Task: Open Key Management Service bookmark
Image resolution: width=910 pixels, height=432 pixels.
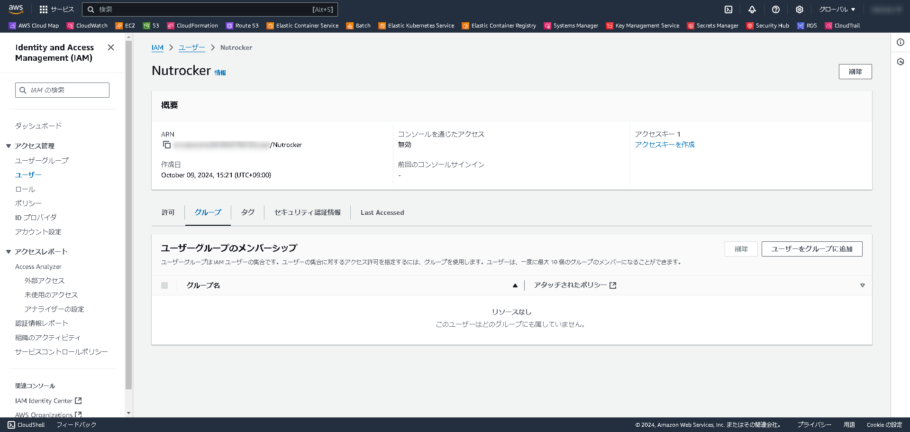Action: tap(643, 26)
